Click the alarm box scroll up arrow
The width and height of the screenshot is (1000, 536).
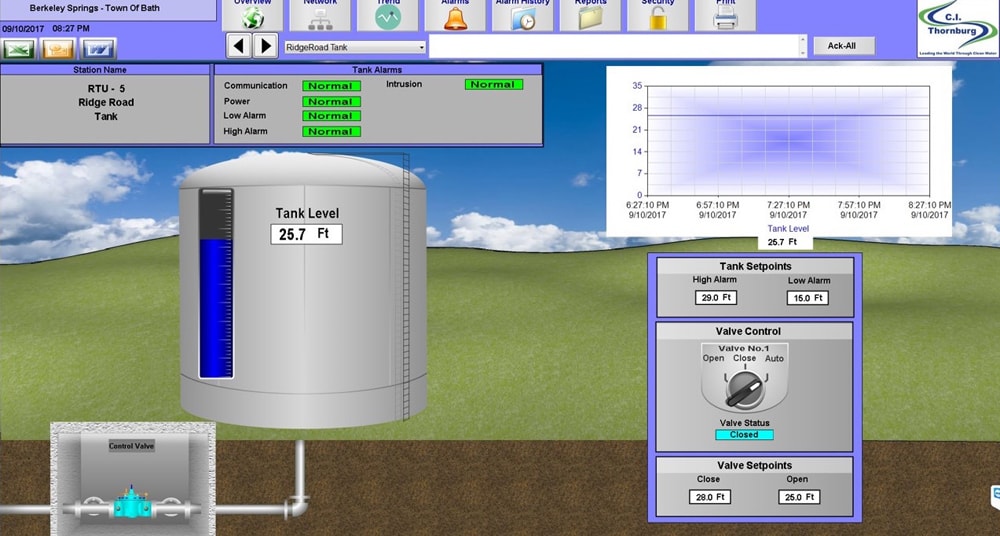tap(803, 38)
